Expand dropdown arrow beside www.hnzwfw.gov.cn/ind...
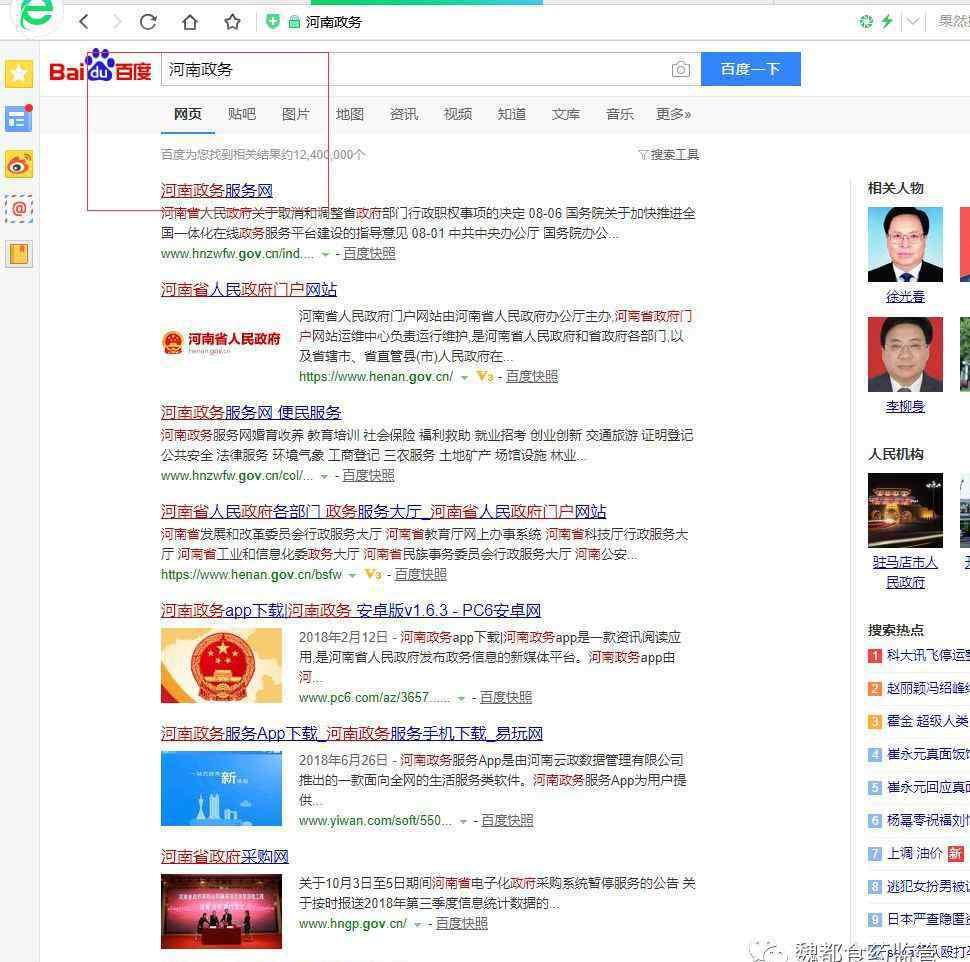The image size is (970, 962). tap(325, 254)
